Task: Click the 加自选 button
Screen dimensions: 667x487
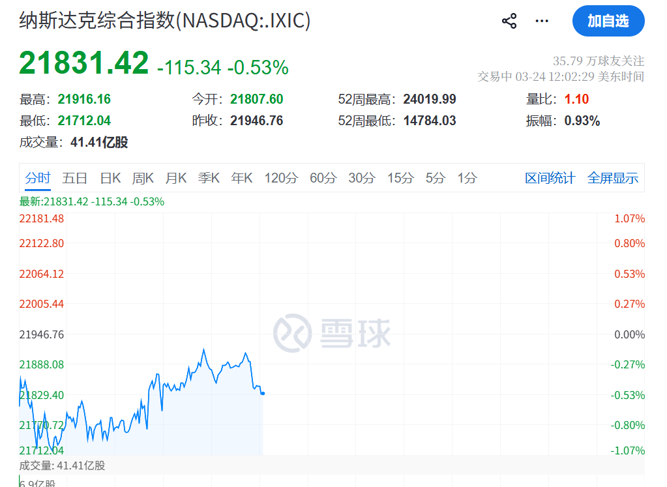Action: 608,21
